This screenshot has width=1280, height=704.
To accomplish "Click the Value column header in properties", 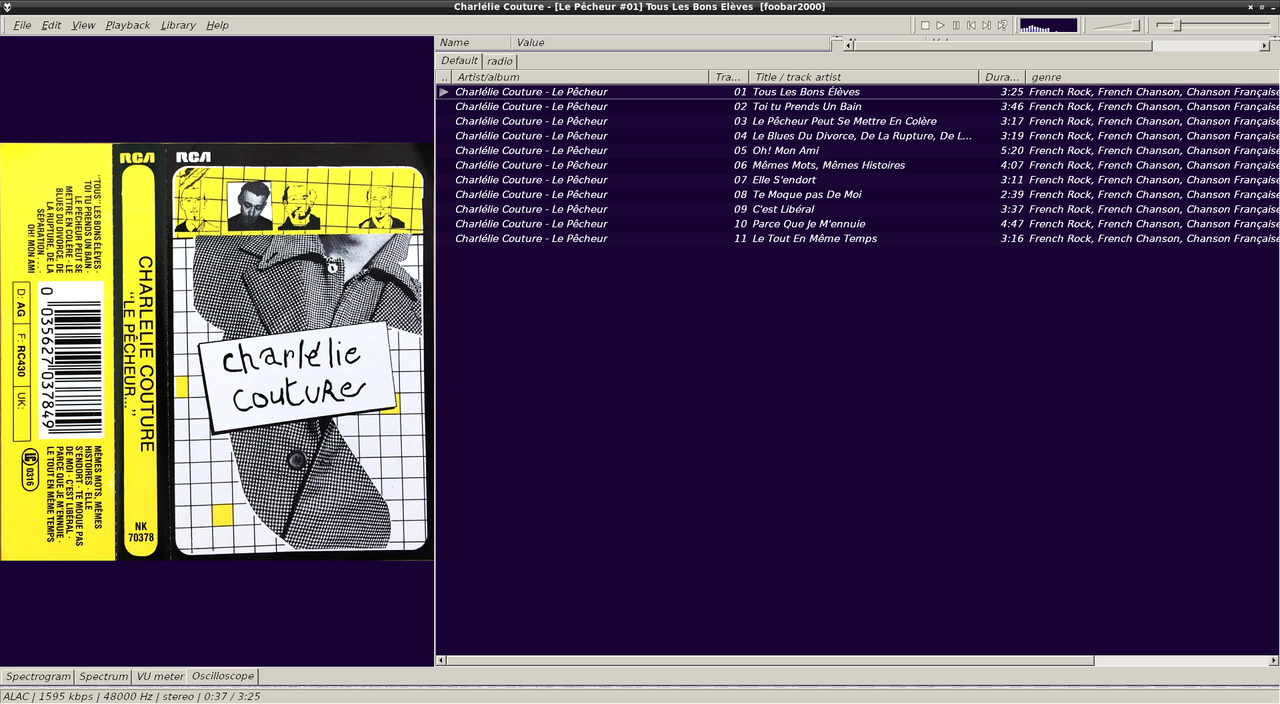I will pyautogui.click(x=671, y=43).
